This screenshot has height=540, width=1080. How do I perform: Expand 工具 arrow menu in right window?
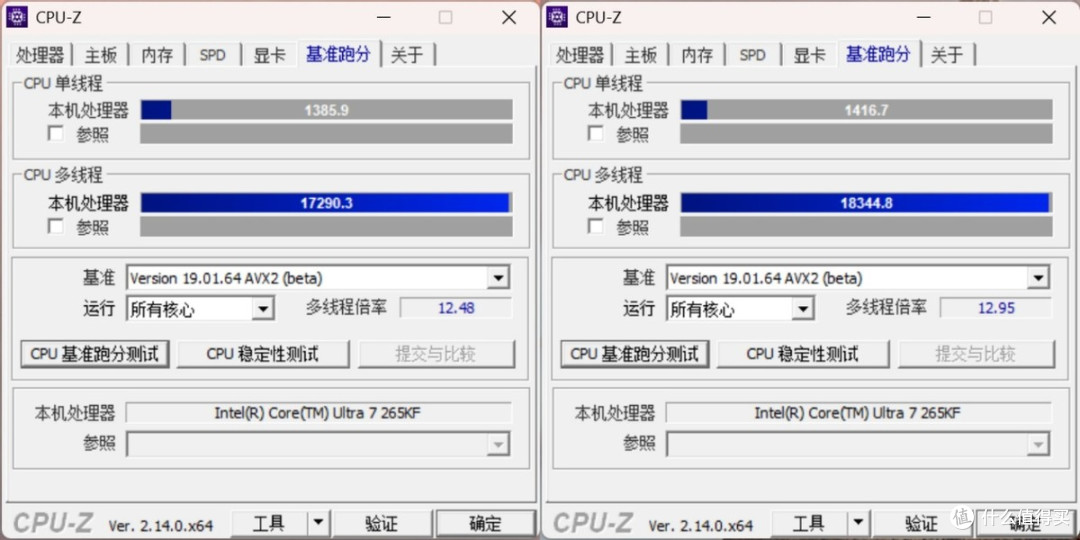[858, 523]
